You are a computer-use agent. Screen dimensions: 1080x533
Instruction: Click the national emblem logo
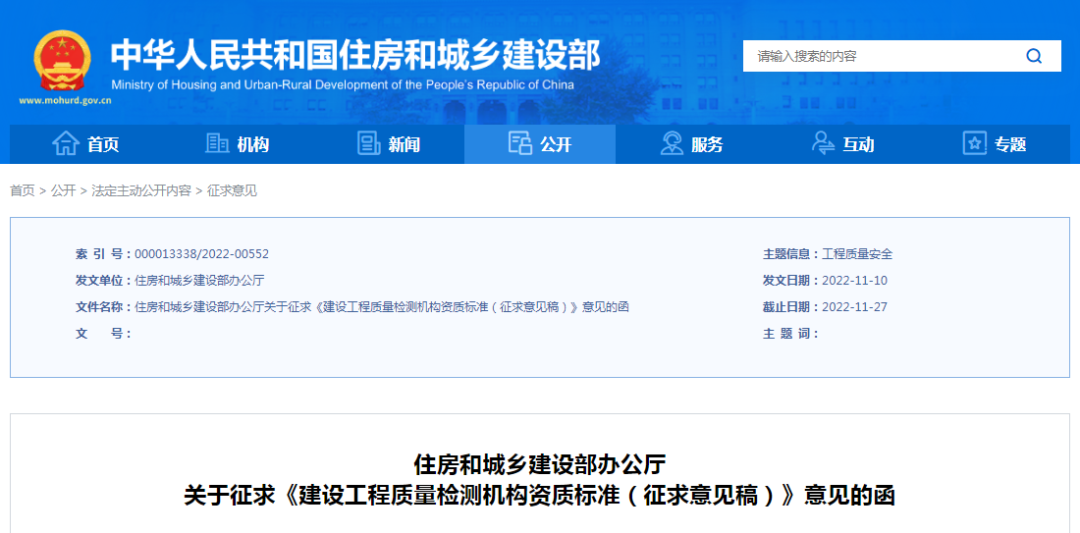click(x=62, y=61)
